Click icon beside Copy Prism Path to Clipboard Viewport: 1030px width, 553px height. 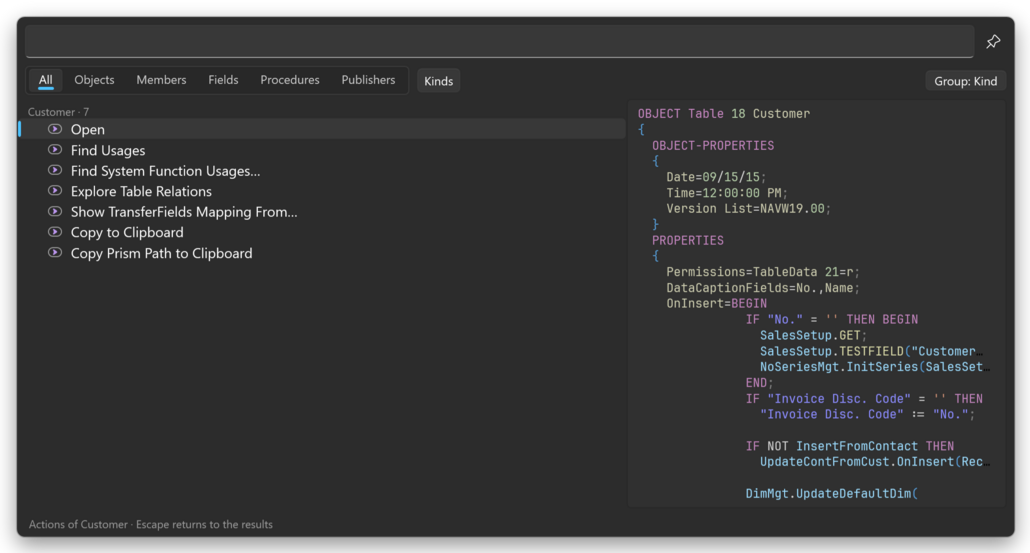55,252
